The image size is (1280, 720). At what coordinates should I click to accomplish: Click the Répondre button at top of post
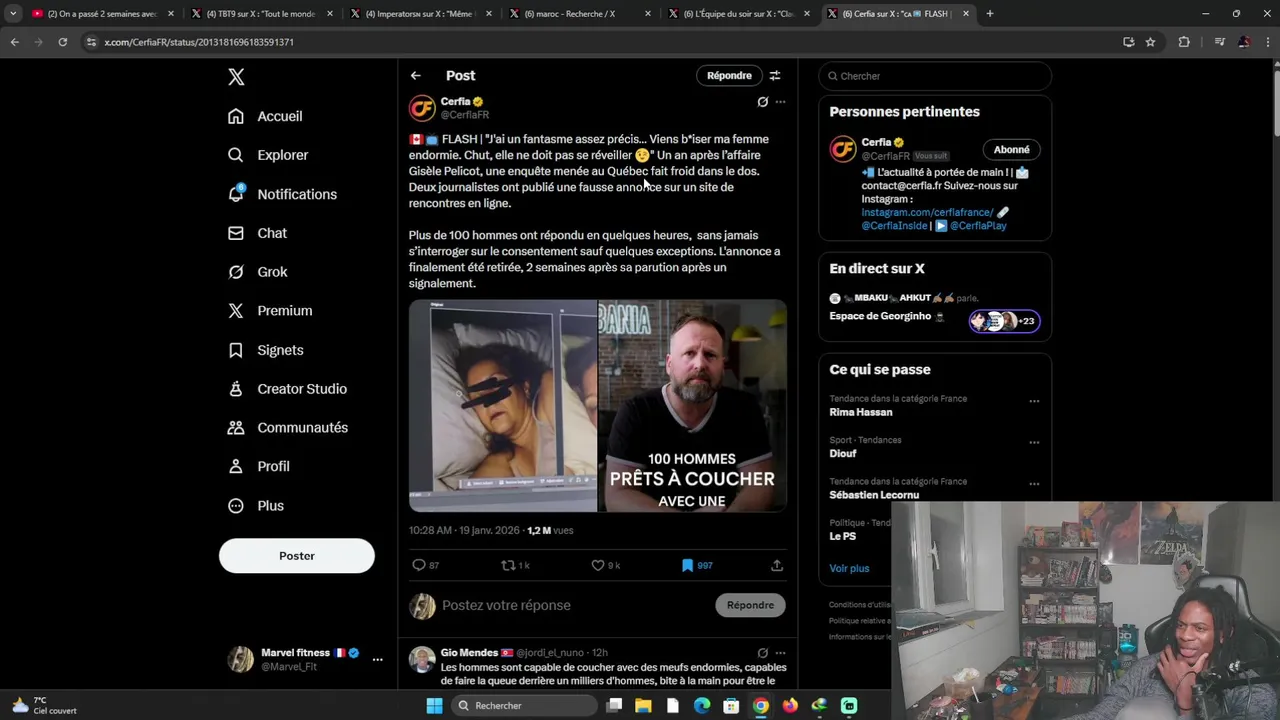729,76
